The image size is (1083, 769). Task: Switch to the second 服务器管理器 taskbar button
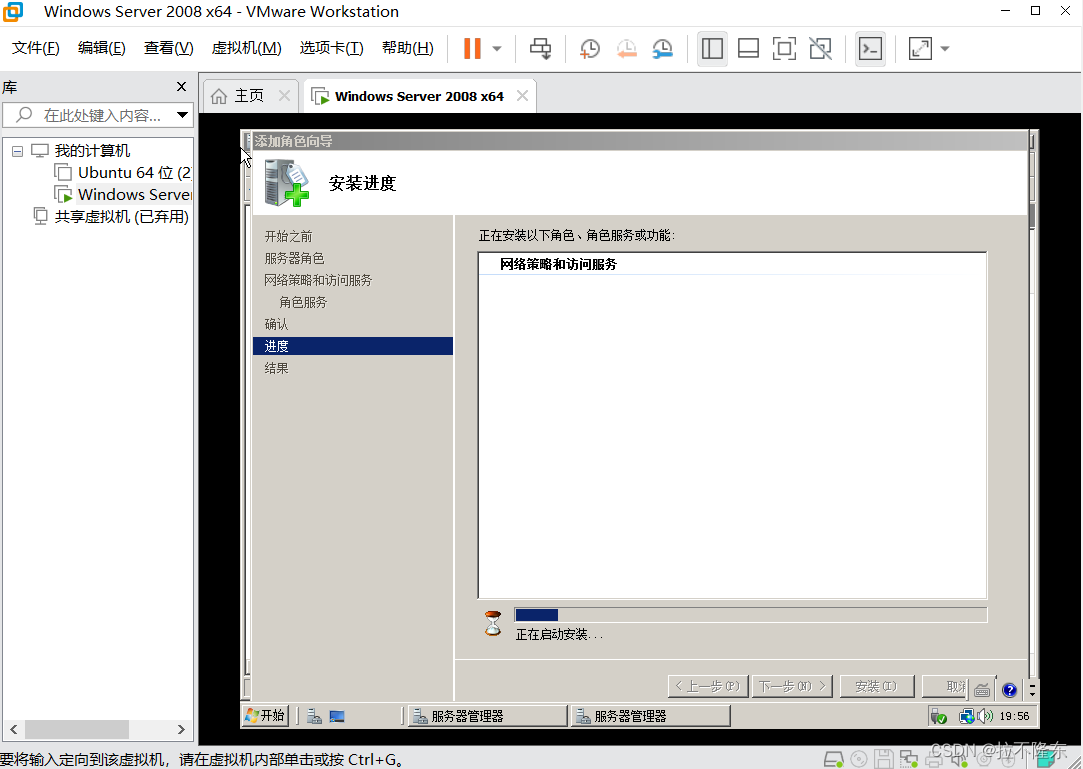651,716
